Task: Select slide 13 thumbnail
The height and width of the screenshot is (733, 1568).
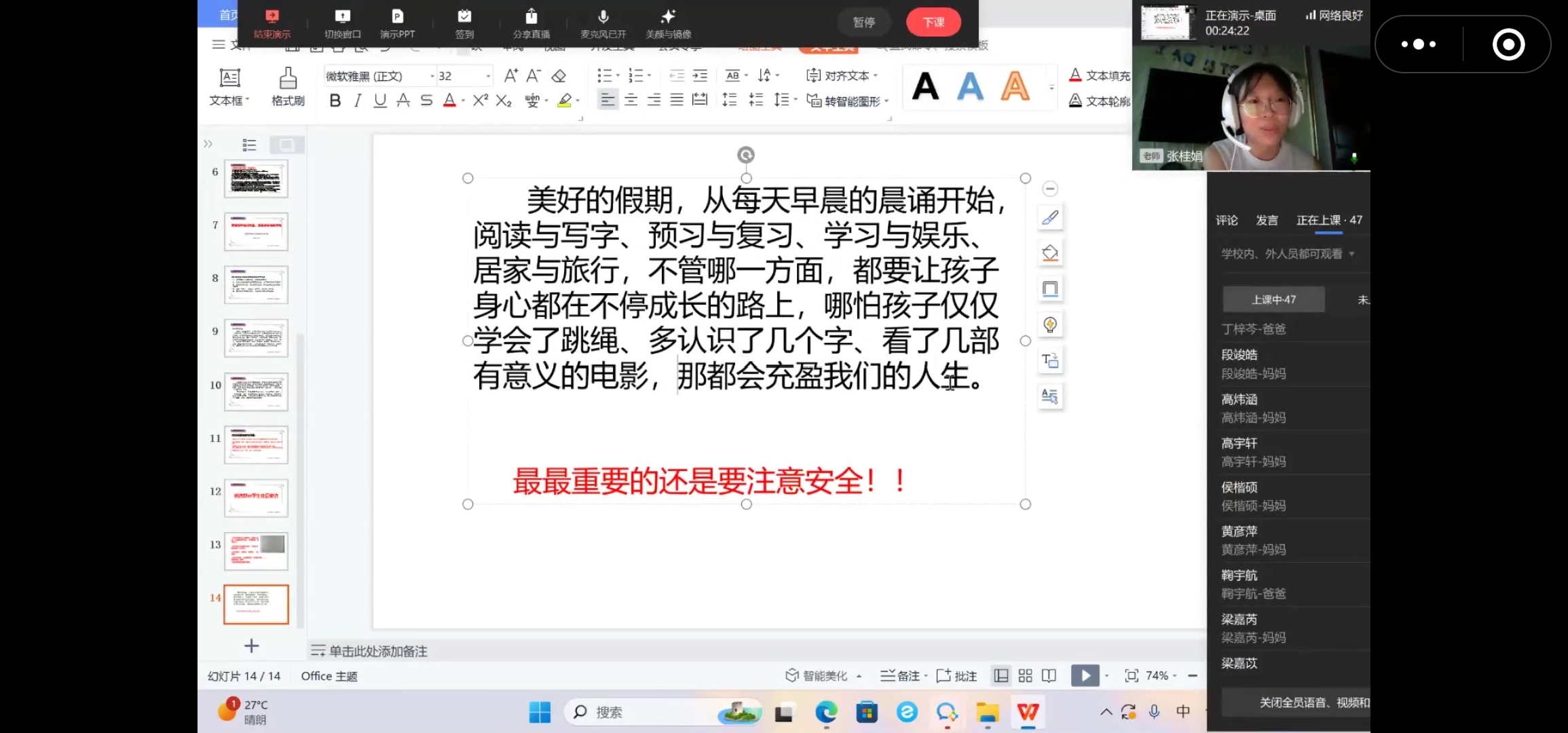Action: pyautogui.click(x=256, y=551)
